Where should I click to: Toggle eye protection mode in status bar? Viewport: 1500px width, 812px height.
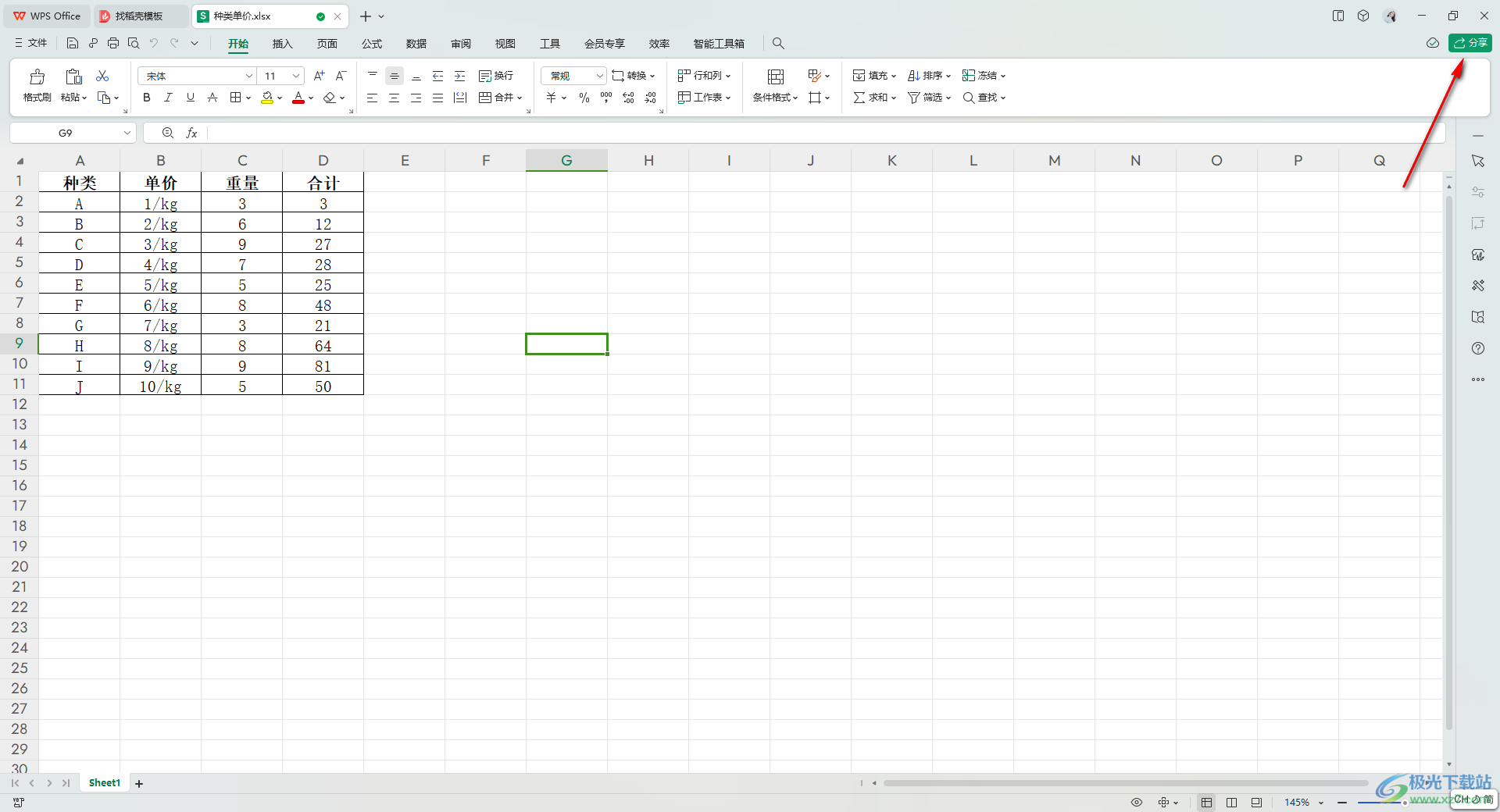tap(1137, 803)
